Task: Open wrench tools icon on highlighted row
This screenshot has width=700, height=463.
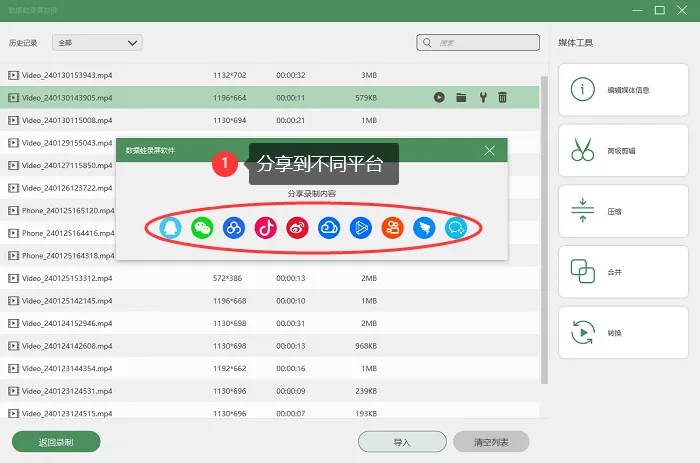Action: coord(483,97)
